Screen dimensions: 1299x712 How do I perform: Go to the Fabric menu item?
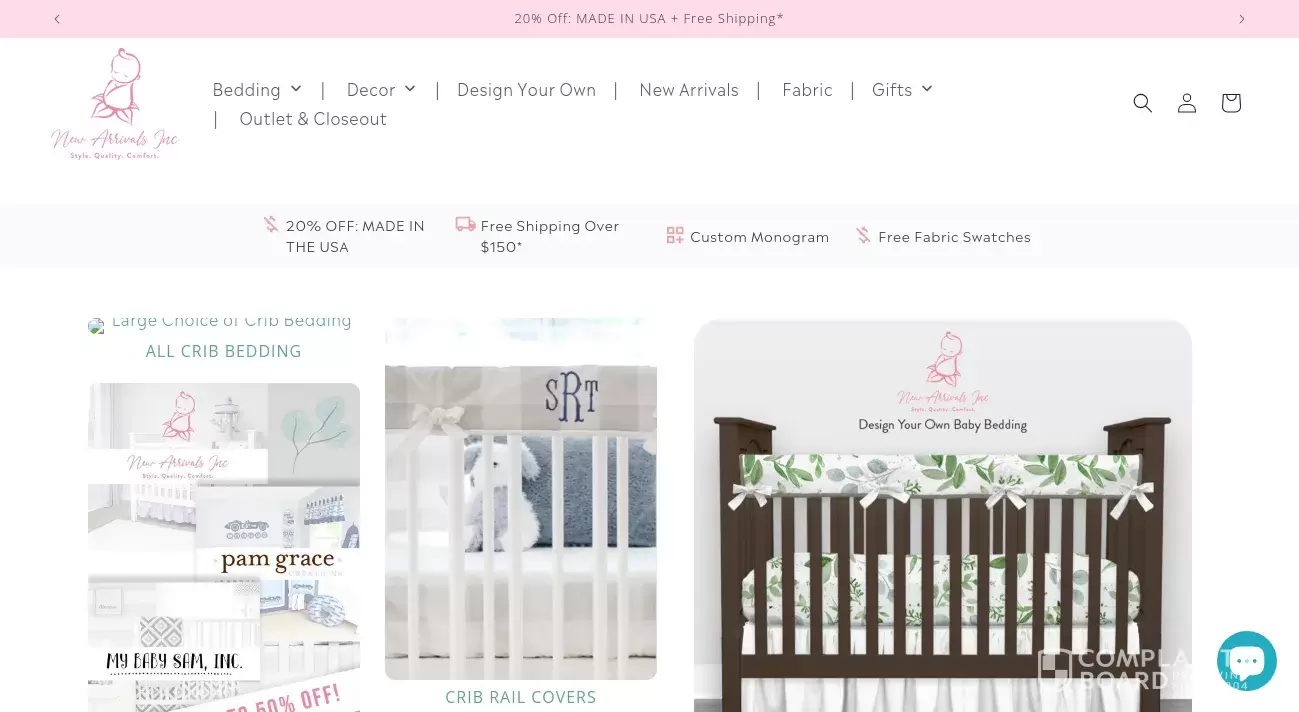click(807, 89)
